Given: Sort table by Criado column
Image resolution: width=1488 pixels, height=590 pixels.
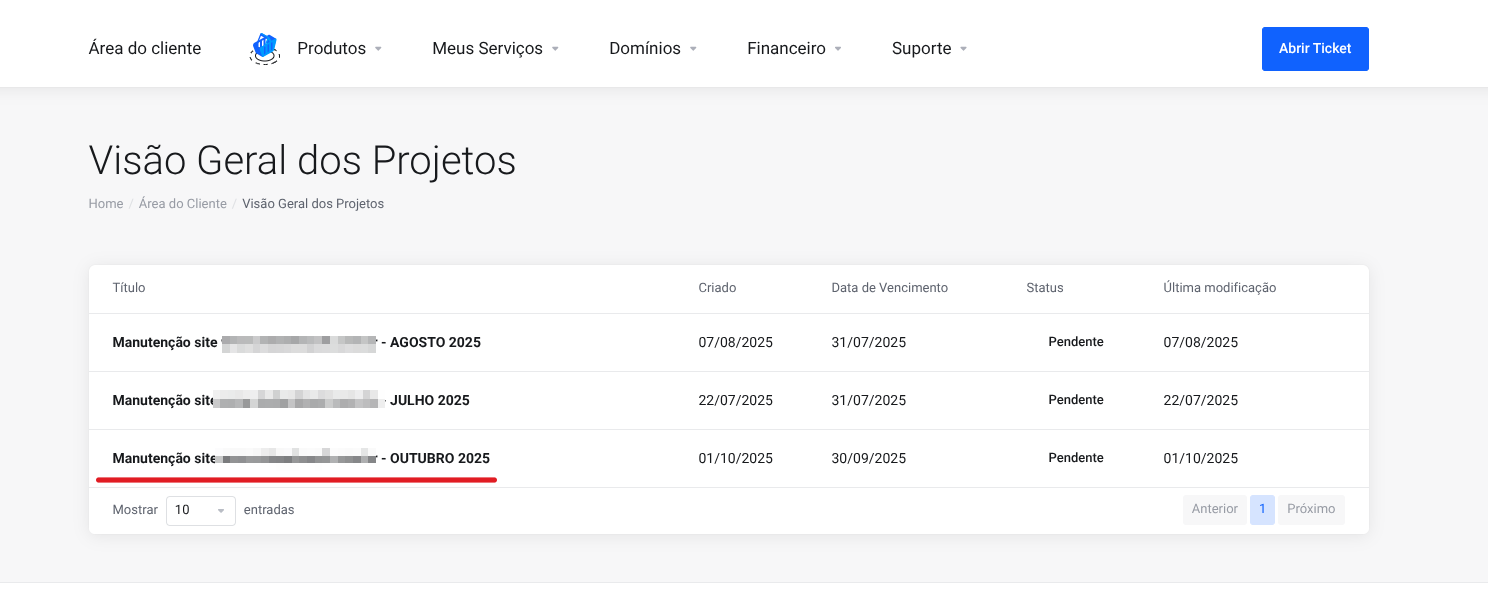Looking at the screenshot, I should (x=717, y=288).
